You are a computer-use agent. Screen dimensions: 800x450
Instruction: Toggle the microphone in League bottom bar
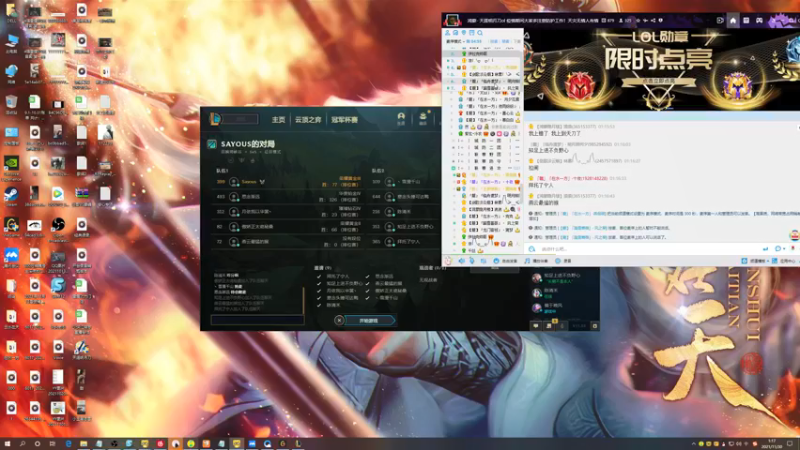(x=562, y=326)
